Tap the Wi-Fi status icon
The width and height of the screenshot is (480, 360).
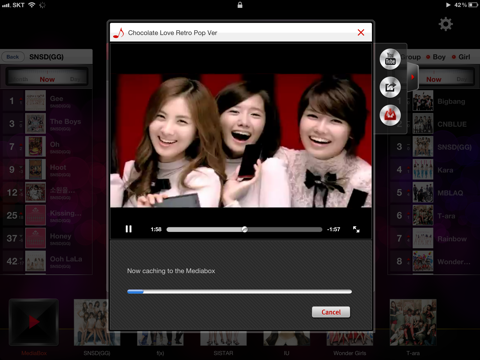[x=31, y=5]
